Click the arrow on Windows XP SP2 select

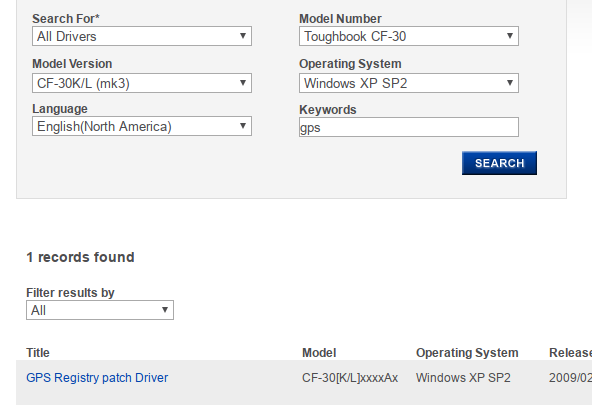pyautogui.click(x=510, y=83)
